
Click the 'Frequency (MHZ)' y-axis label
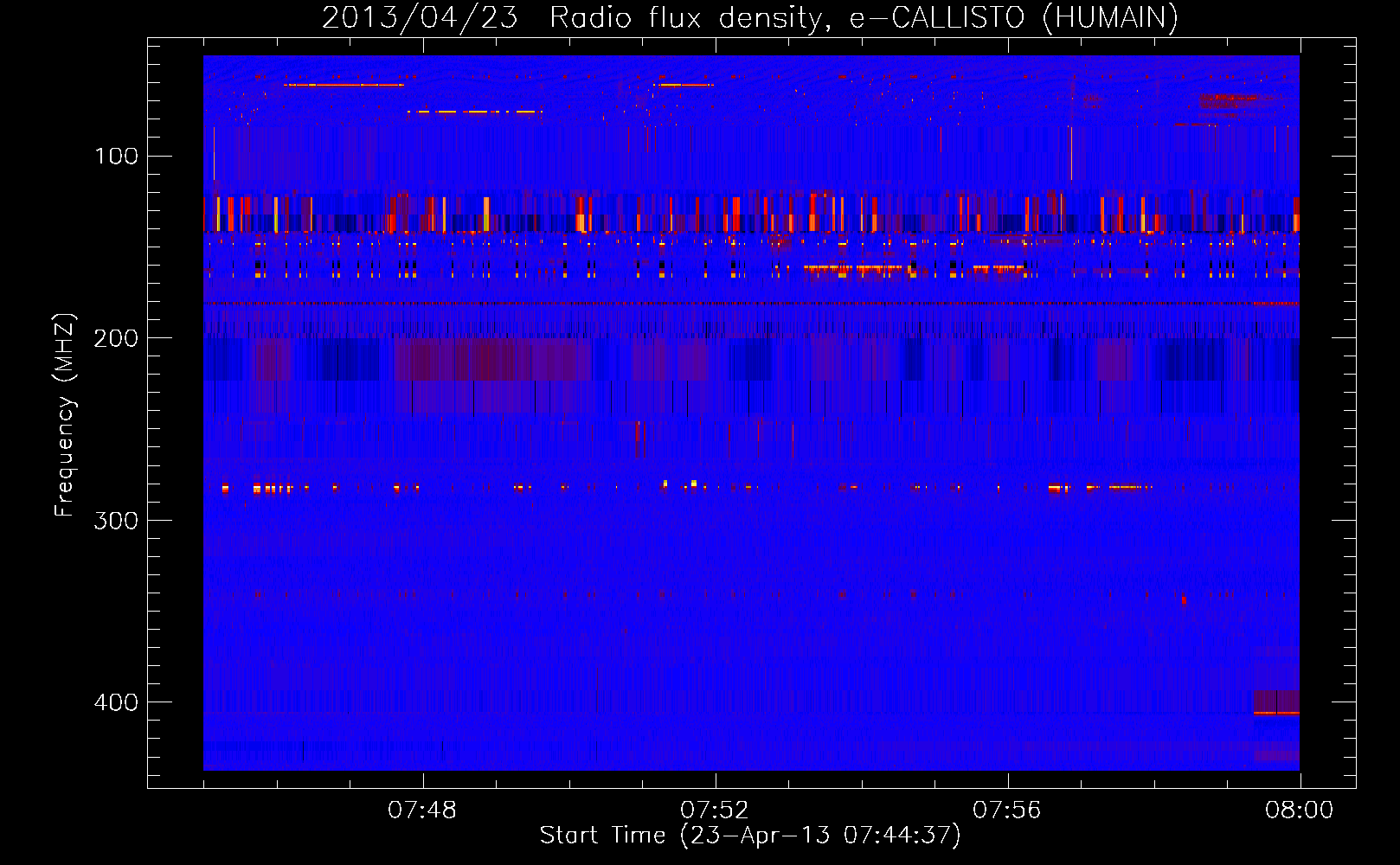click(65, 414)
